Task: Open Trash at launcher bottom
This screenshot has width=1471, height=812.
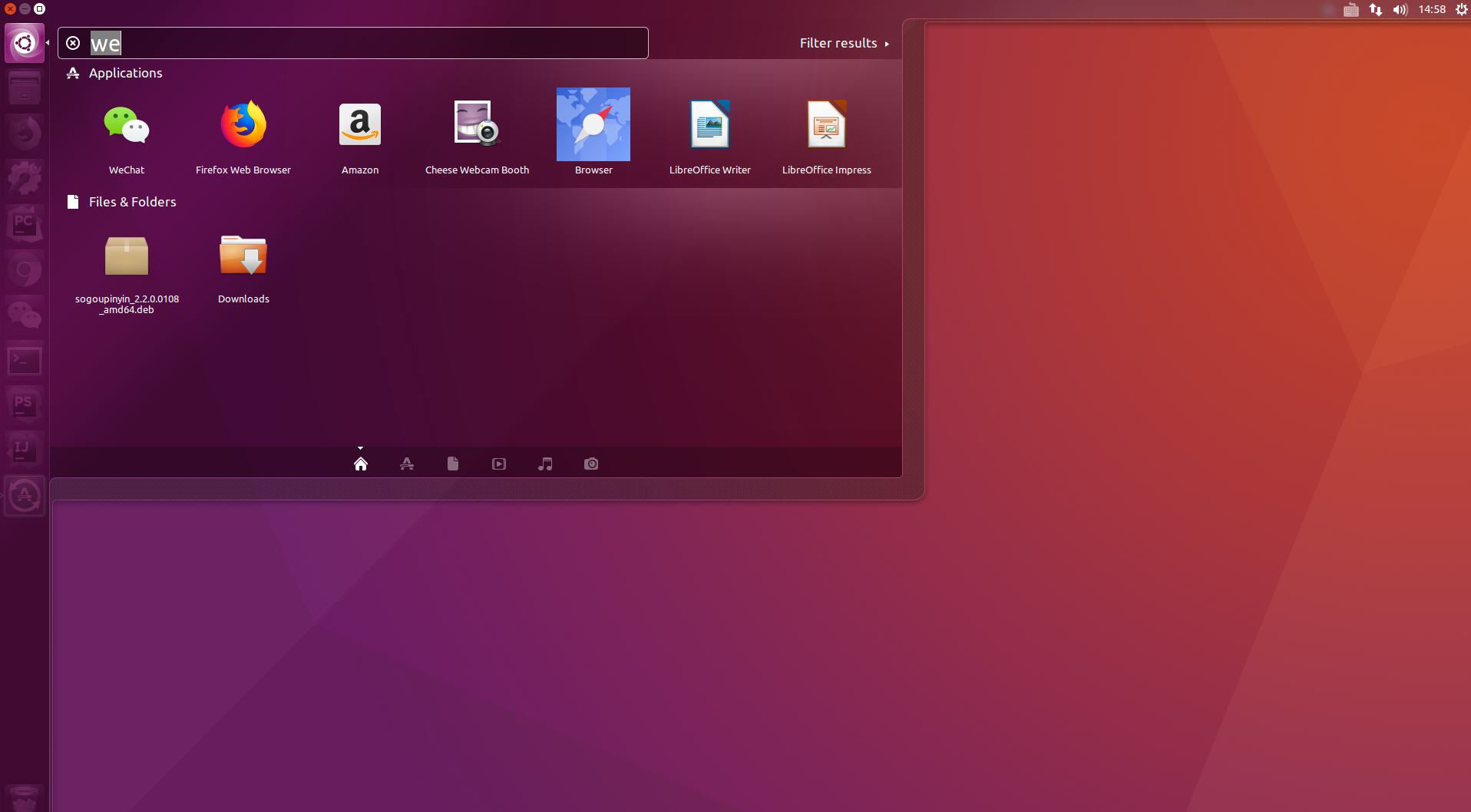Action: [25, 798]
